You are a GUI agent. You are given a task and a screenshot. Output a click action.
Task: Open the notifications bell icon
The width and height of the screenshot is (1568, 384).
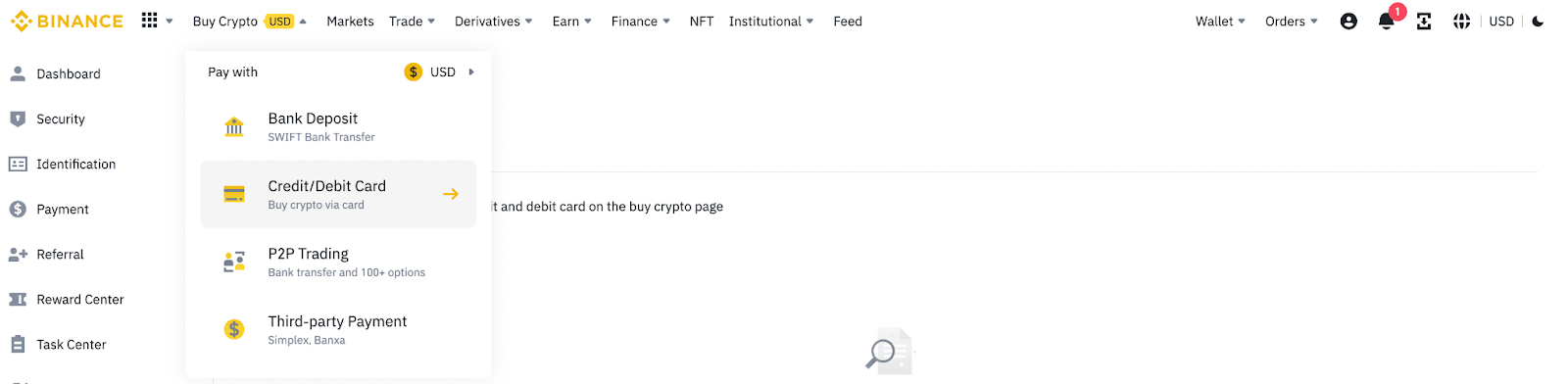point(1386,22)
